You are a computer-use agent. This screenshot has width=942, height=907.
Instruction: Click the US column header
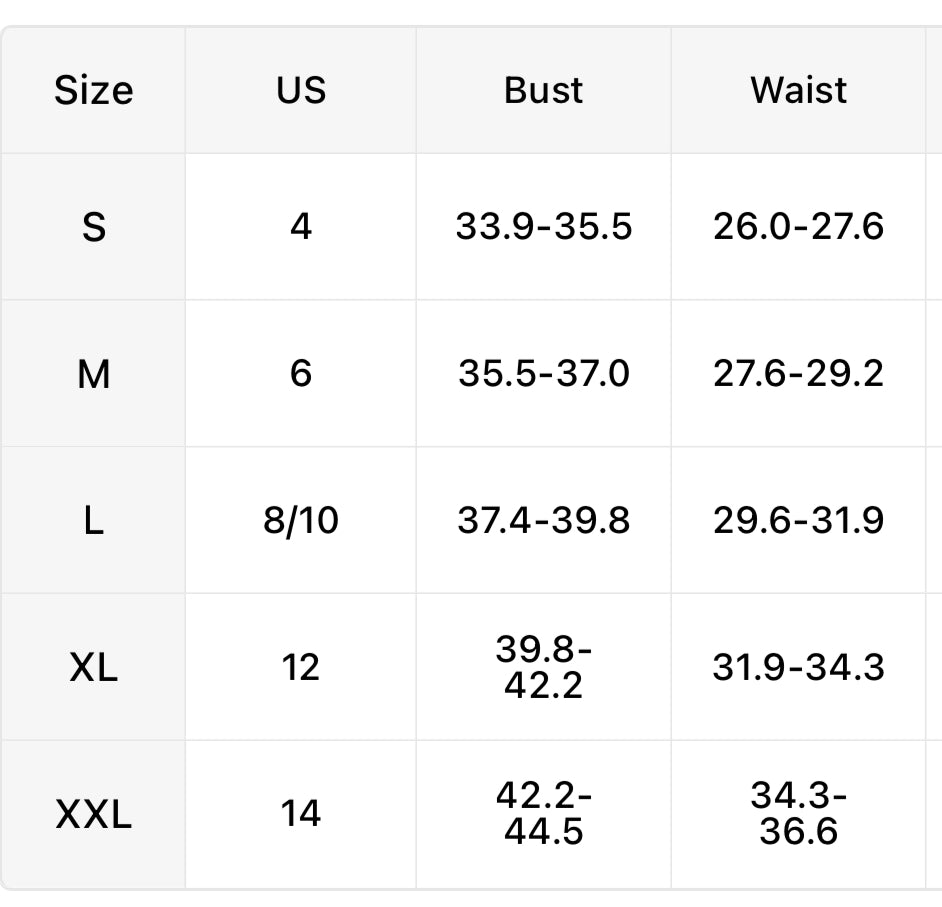[301, 90]
